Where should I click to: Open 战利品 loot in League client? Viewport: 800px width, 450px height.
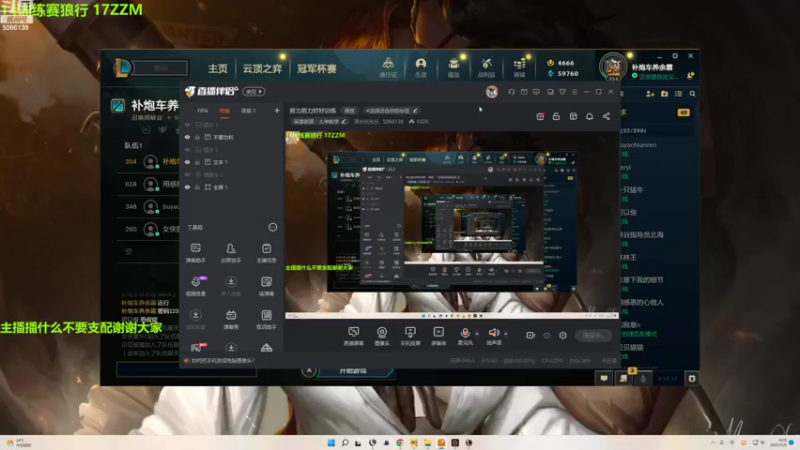(486, 68)
